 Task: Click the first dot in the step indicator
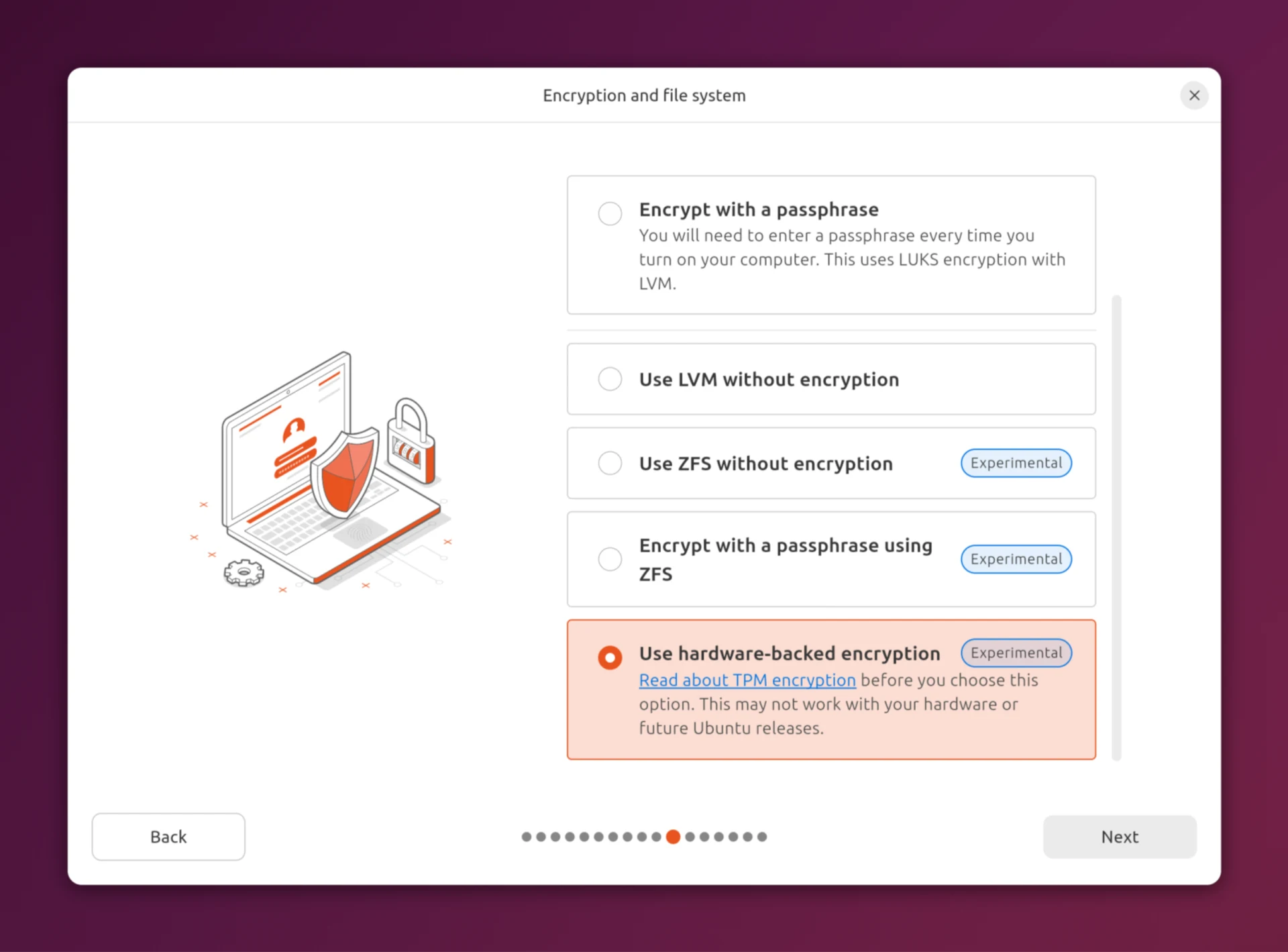pyautogui.click(x=527, y=837)
